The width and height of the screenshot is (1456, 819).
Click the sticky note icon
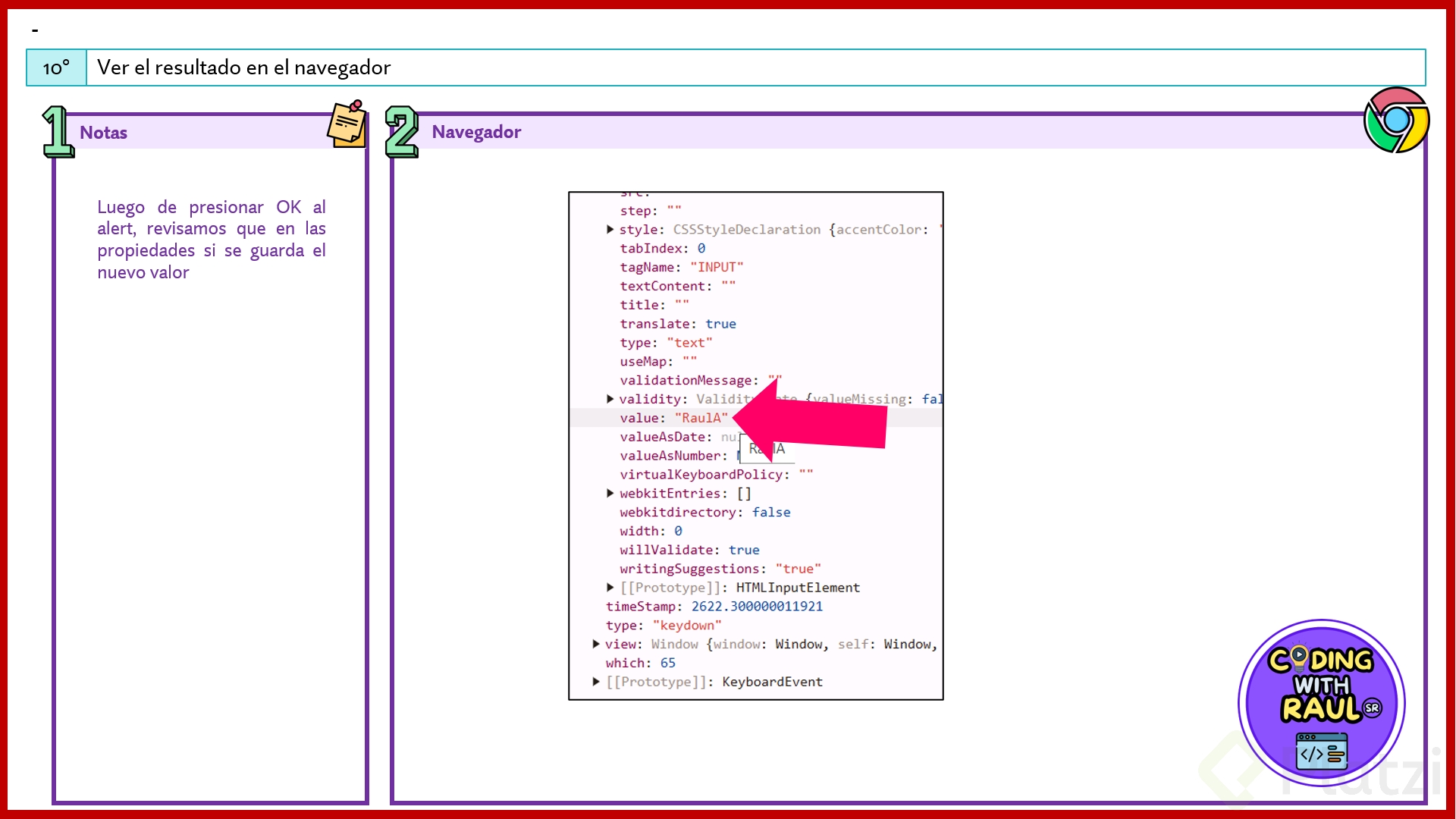(x=347, y=124)
